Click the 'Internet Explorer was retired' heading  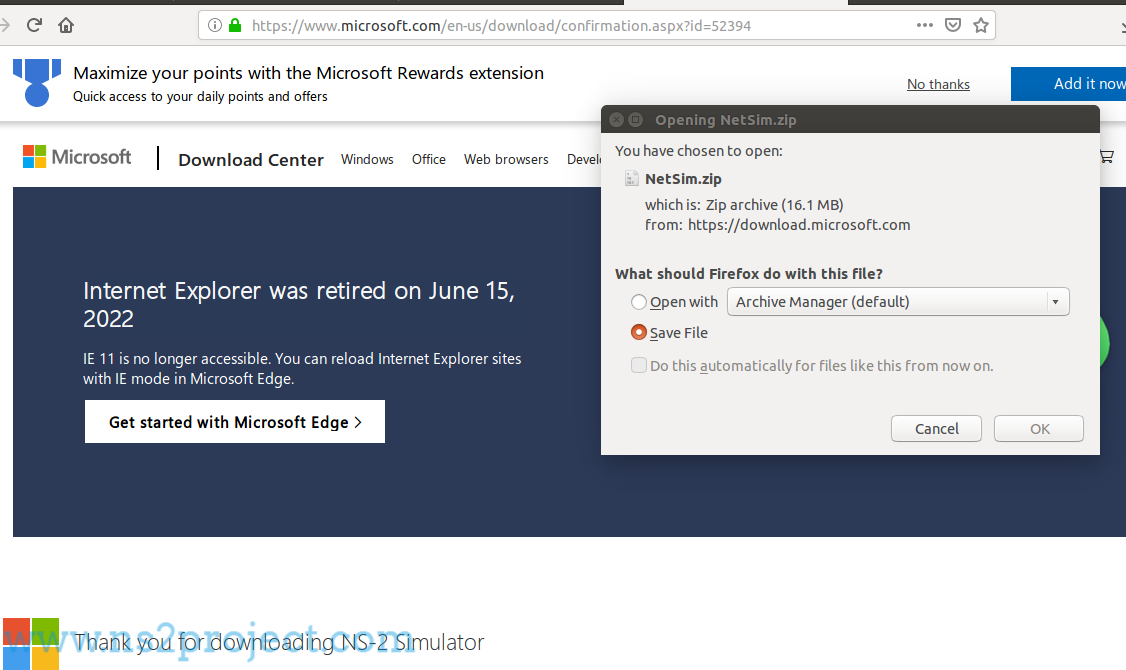point(299,304)
